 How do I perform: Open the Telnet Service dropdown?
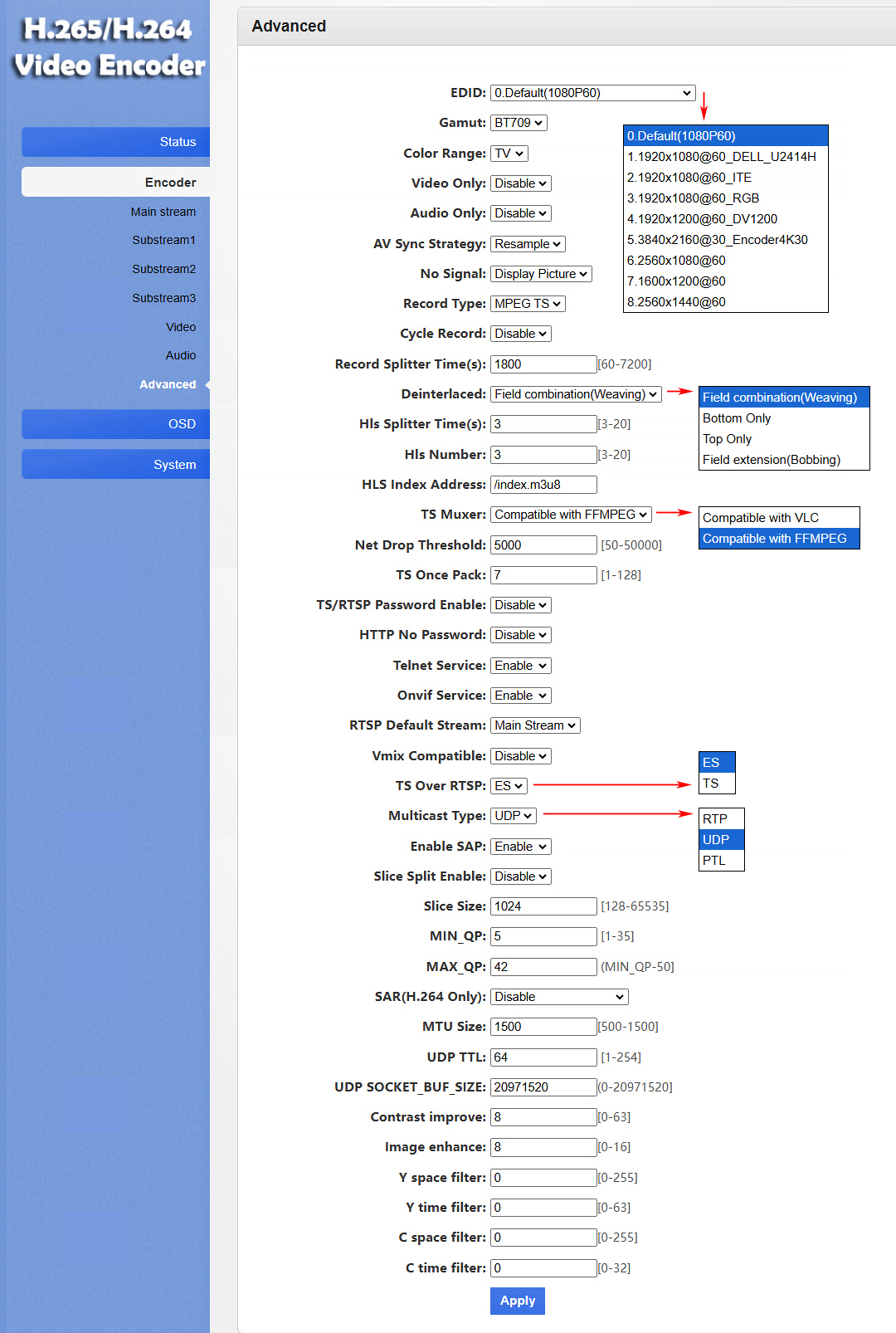[521, 666]
